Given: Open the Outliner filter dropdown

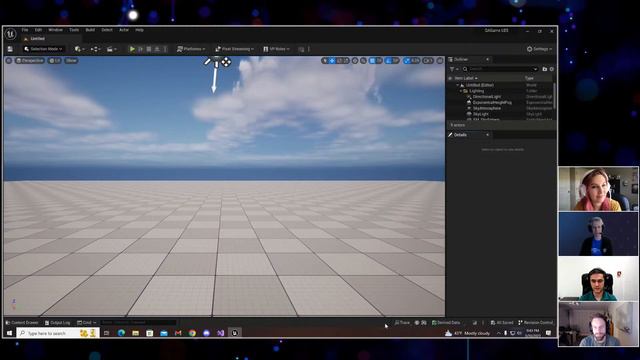Looking at the screenshot, I should pyautogui.click(x=453, y=69).
